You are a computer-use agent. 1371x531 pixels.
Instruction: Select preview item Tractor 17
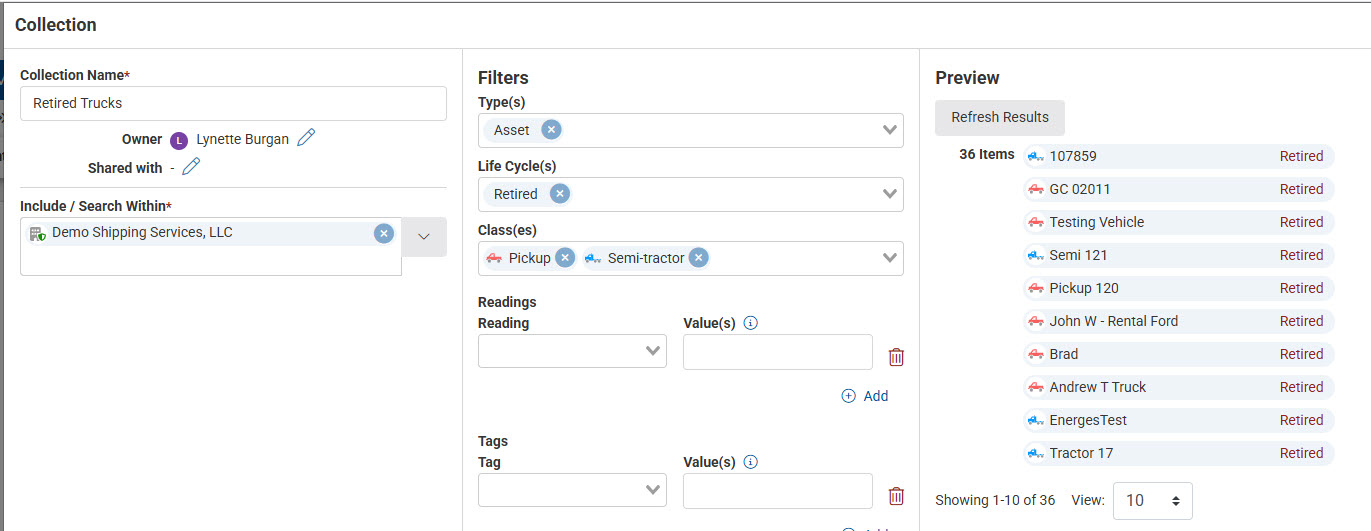[x=1179, y=453]
